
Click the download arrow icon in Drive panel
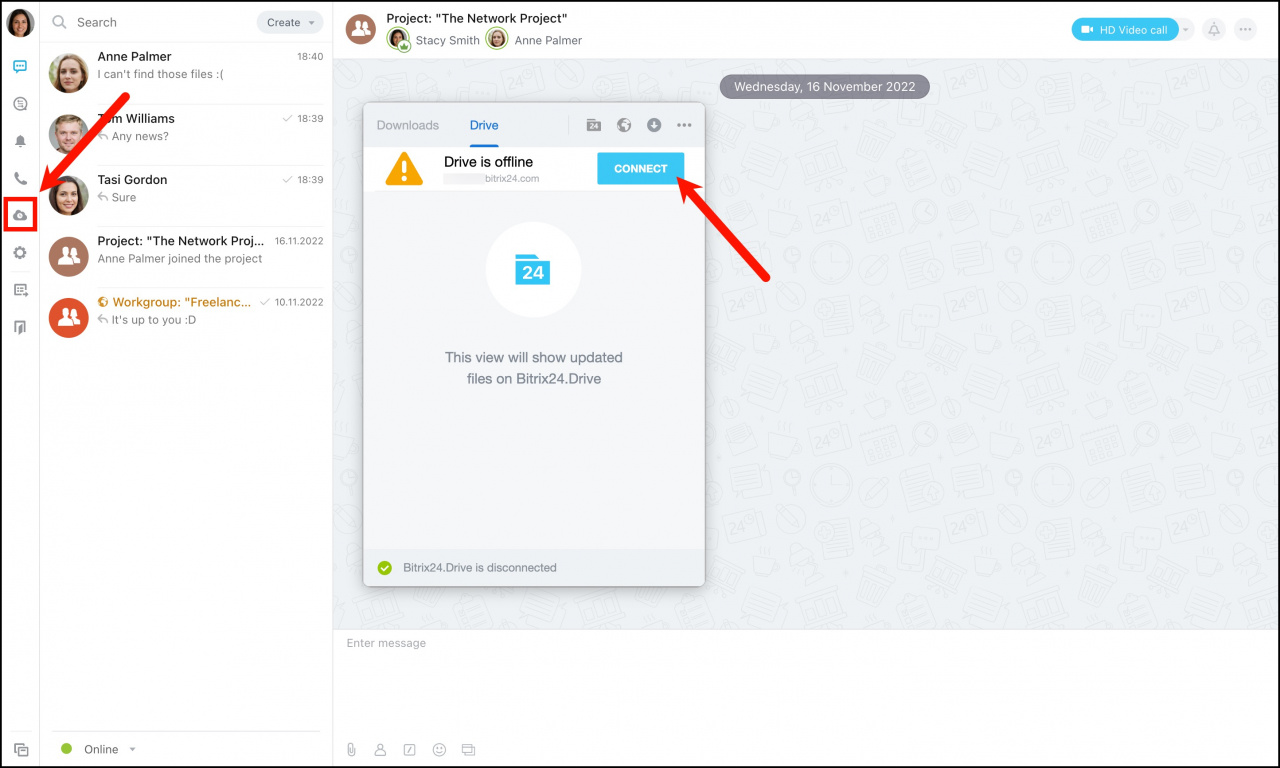654,125
